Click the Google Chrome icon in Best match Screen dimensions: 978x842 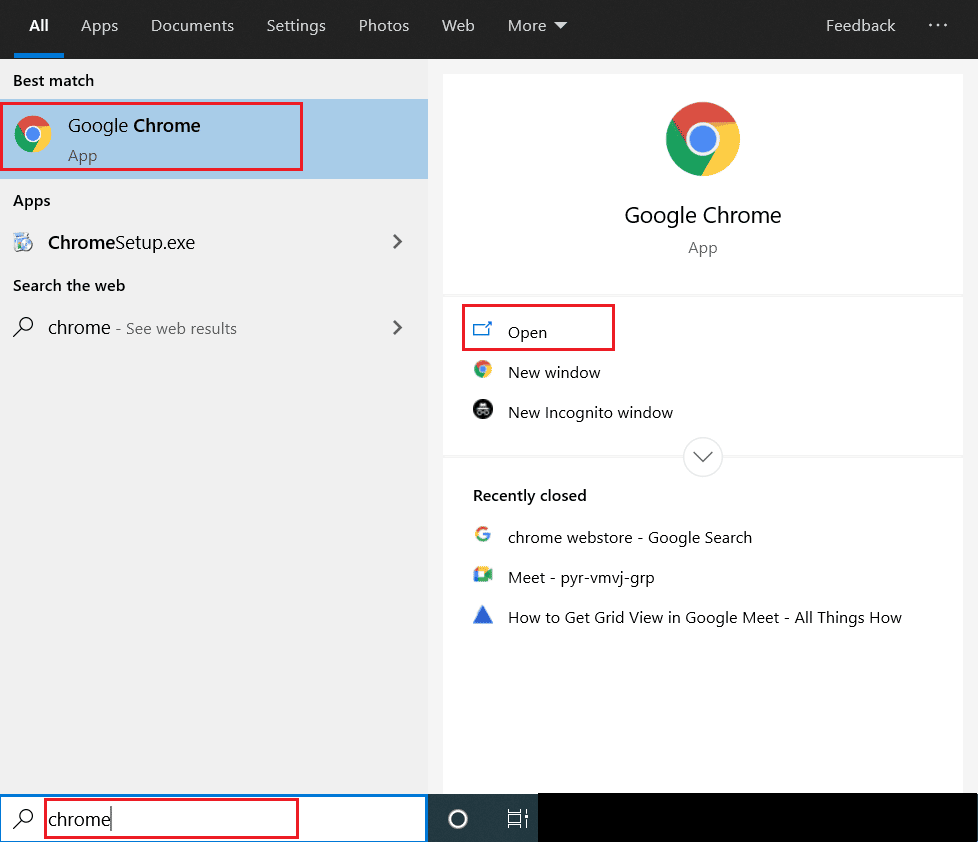33,134
